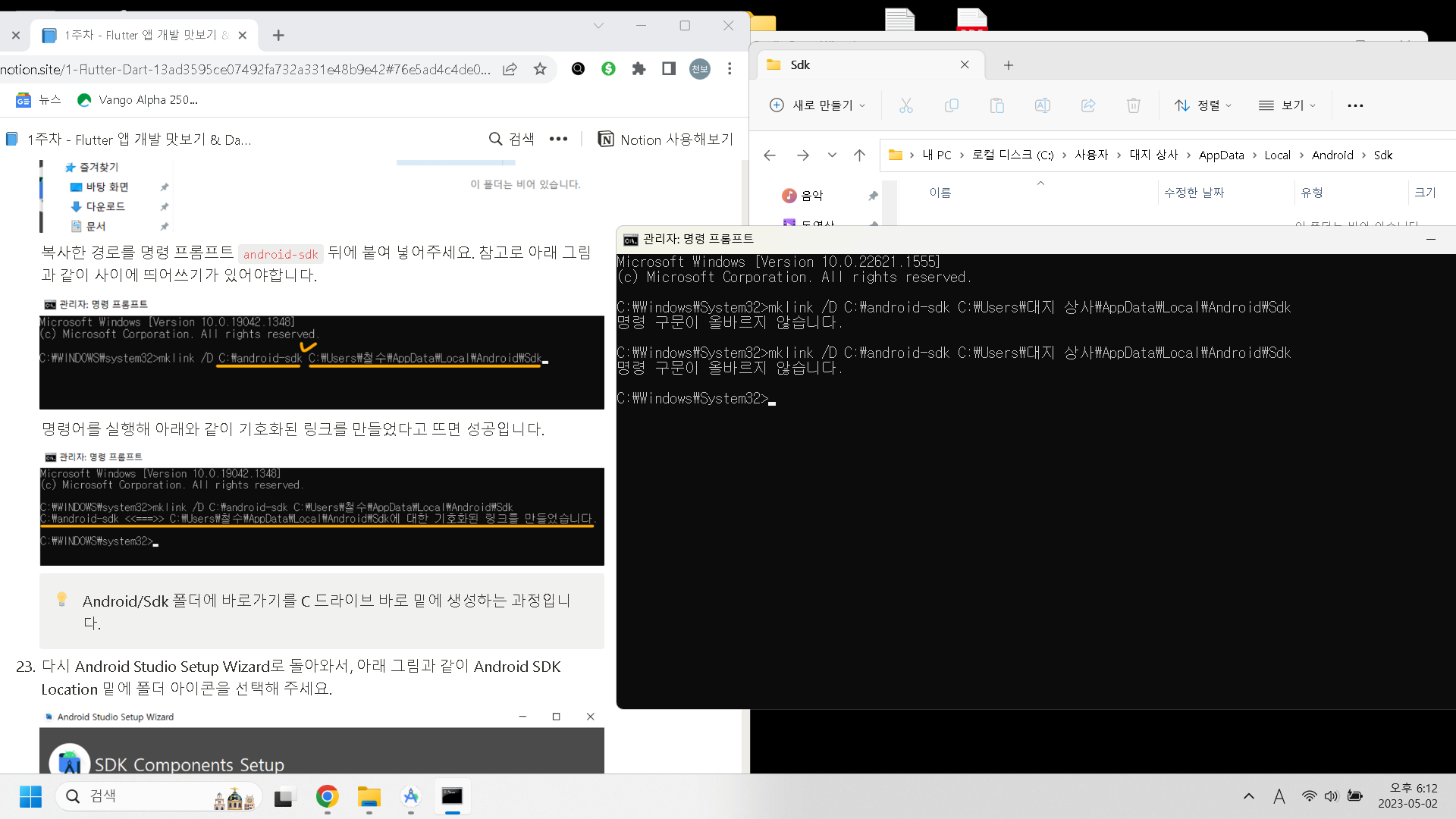1456x819 pixels.
Task: Toggle the IME language indicator A
Action: (x=1279, y=796)
